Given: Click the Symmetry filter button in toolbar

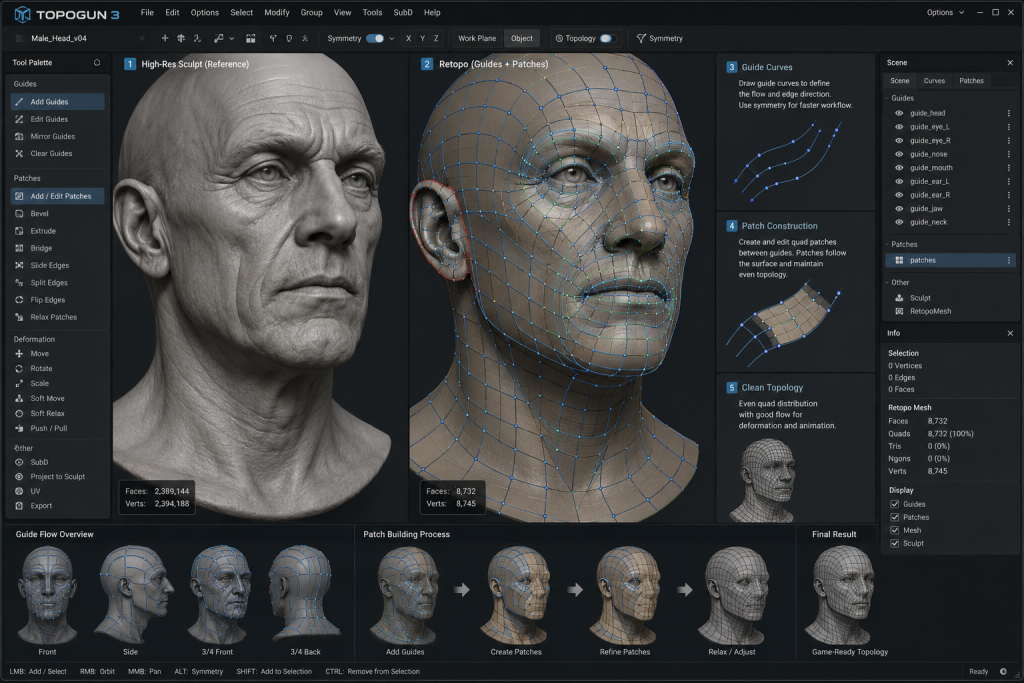Looking at the screenshot, I should pos(660,39).
